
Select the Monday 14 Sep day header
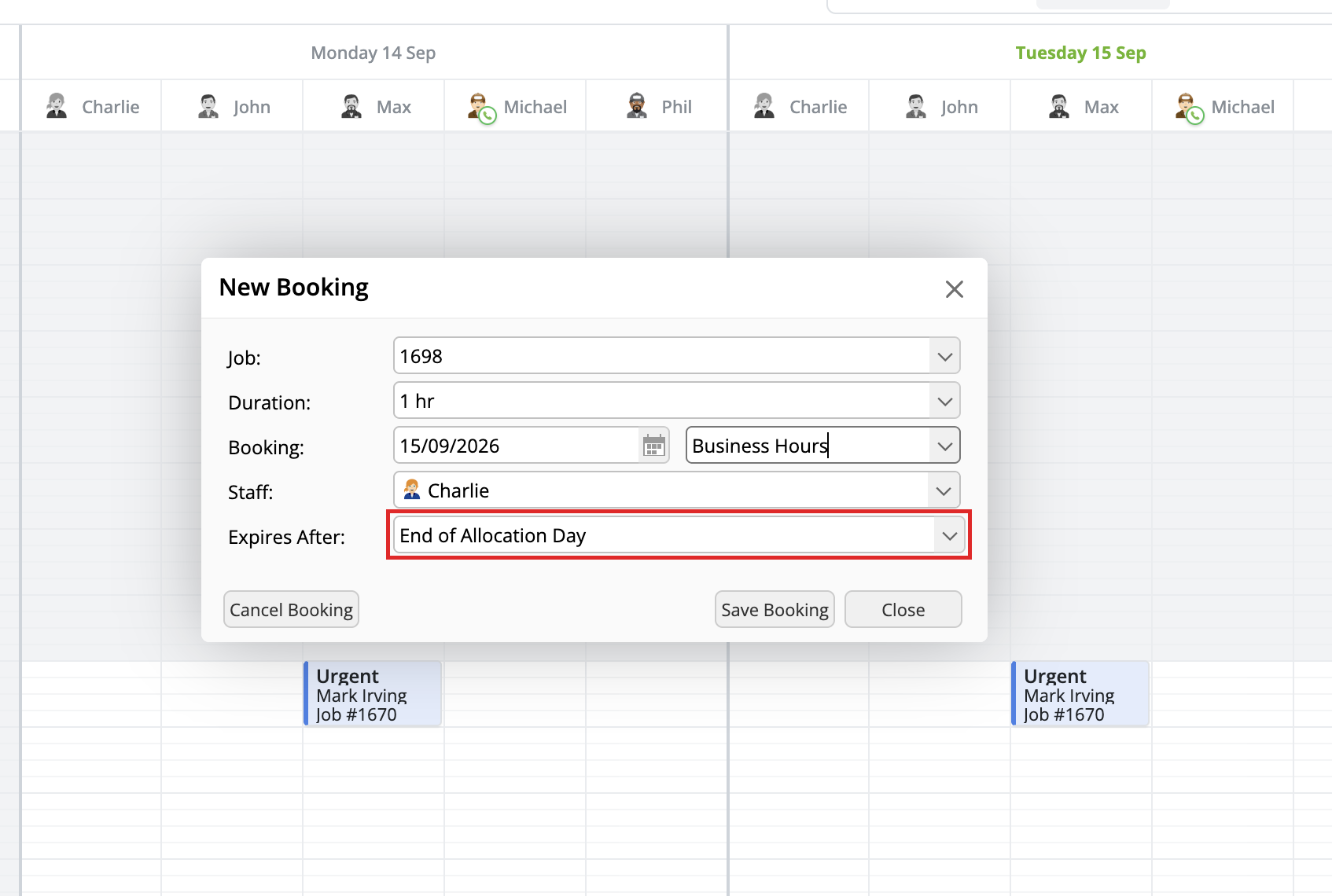tap(373, 53)
